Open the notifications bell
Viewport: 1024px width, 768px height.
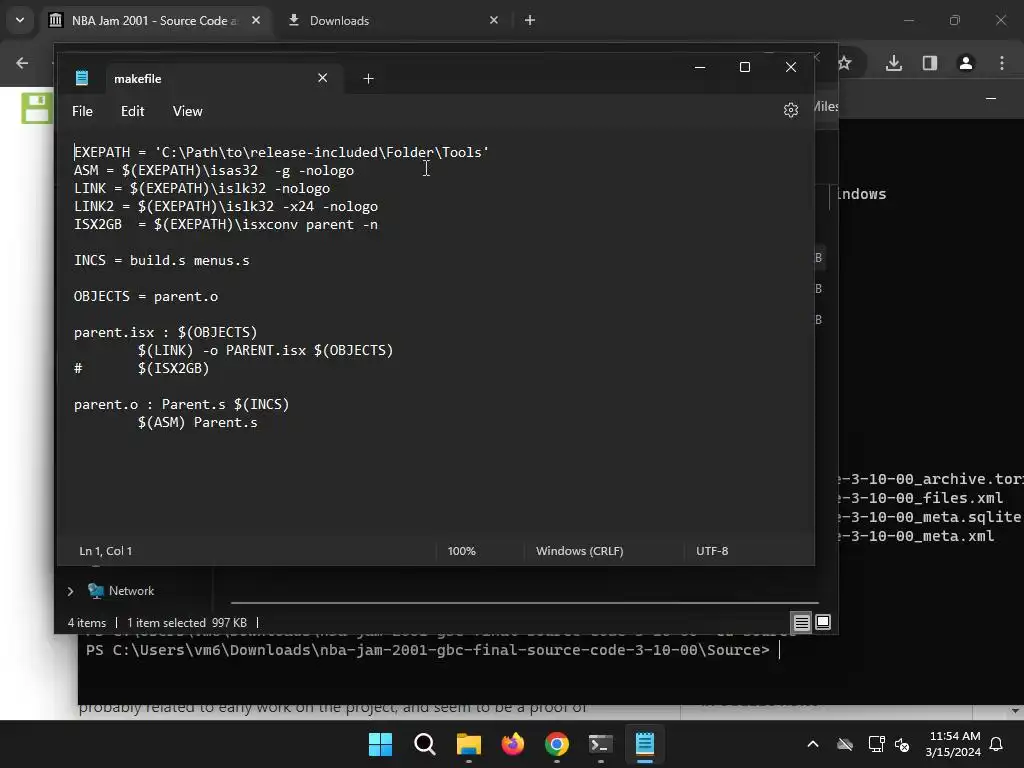997,744
